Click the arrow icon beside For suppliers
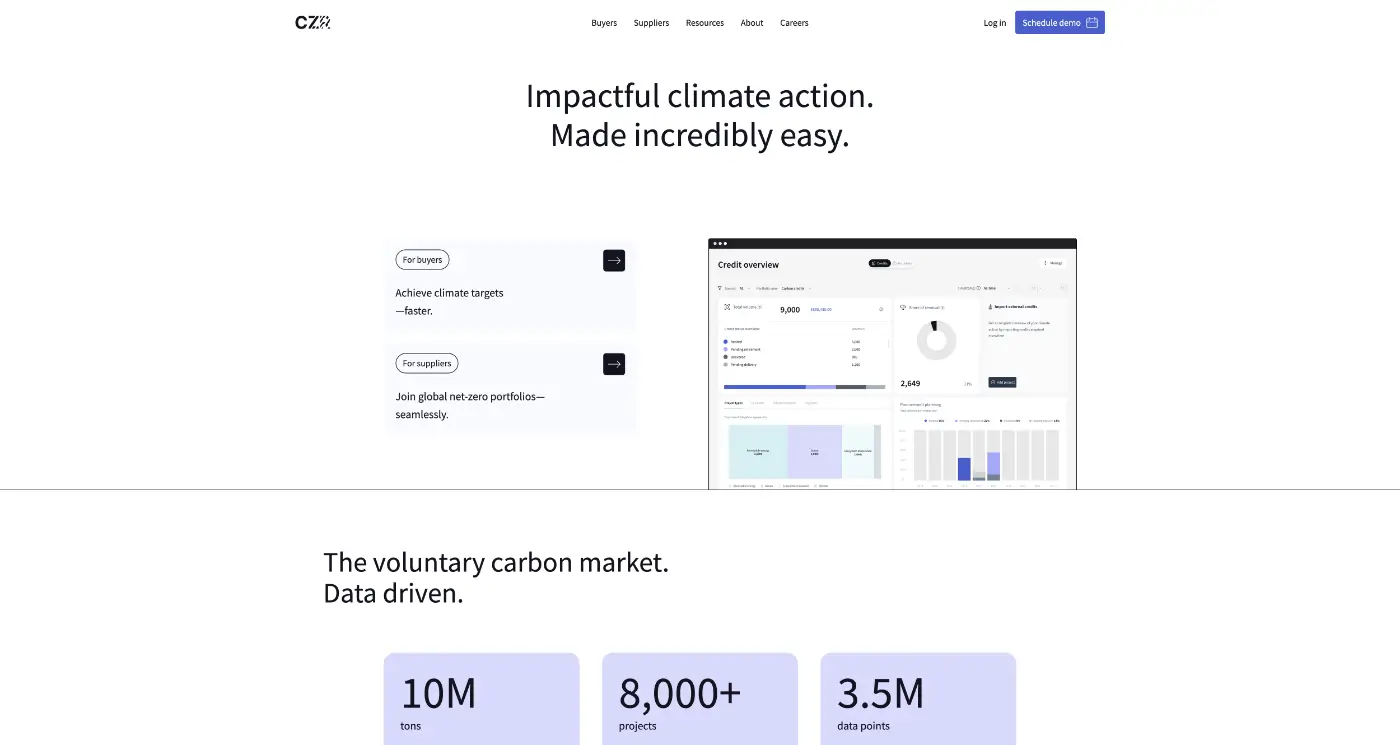This screenshot has width=1400, height=745. [614, 364]
